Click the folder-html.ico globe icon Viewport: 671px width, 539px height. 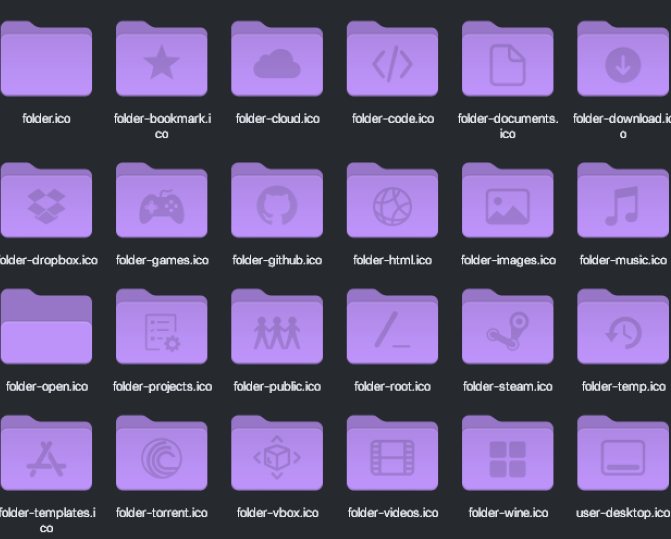pyautogui.click(x=392, y=205)
